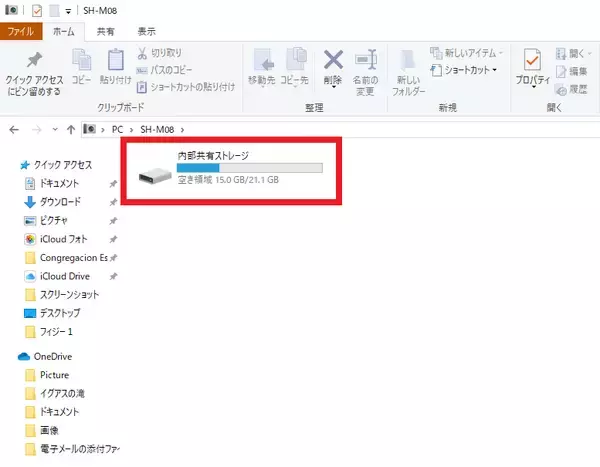Viewport: 600px width, 467px height.
Task: Click the device icon in address bar
Action: pyautogui.click(x=90, y=129)
